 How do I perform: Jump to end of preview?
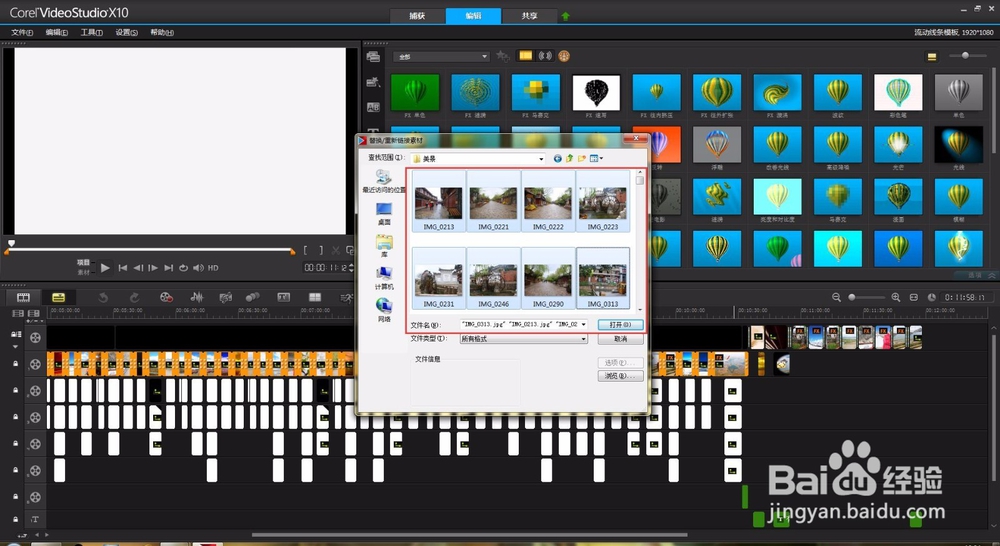[x=168, y=268]
